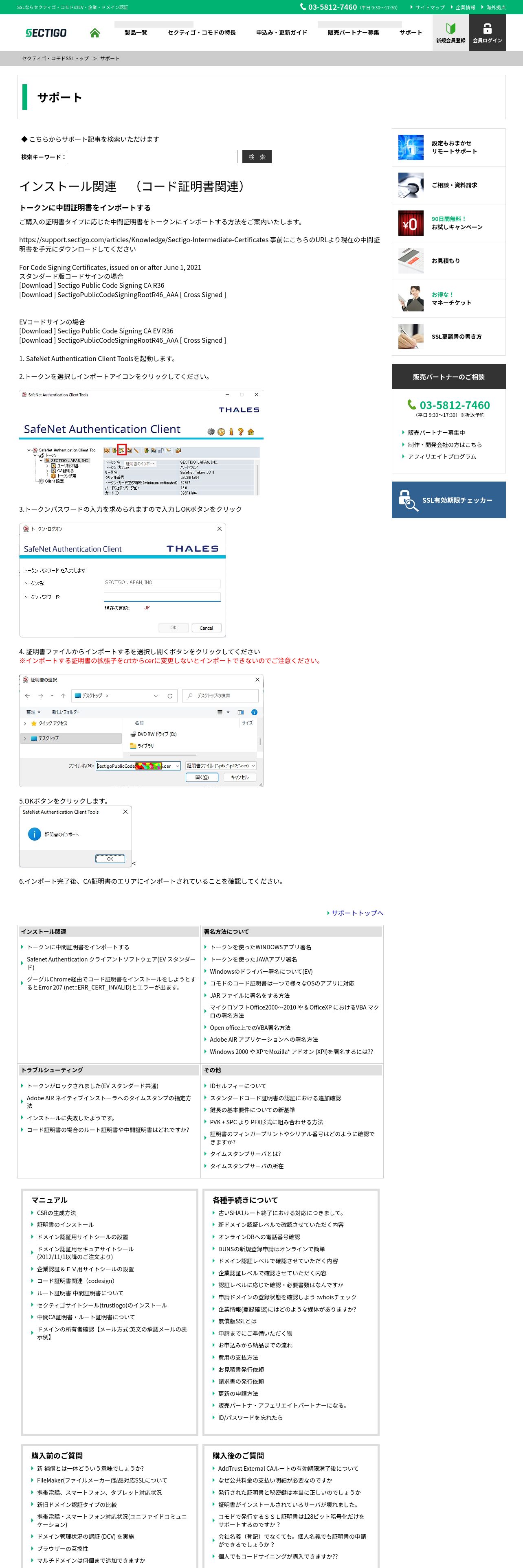Open CSRの生成方法 manual link
The width and height of the screenshot is (523, 1568).
[x=56, y=1213]
